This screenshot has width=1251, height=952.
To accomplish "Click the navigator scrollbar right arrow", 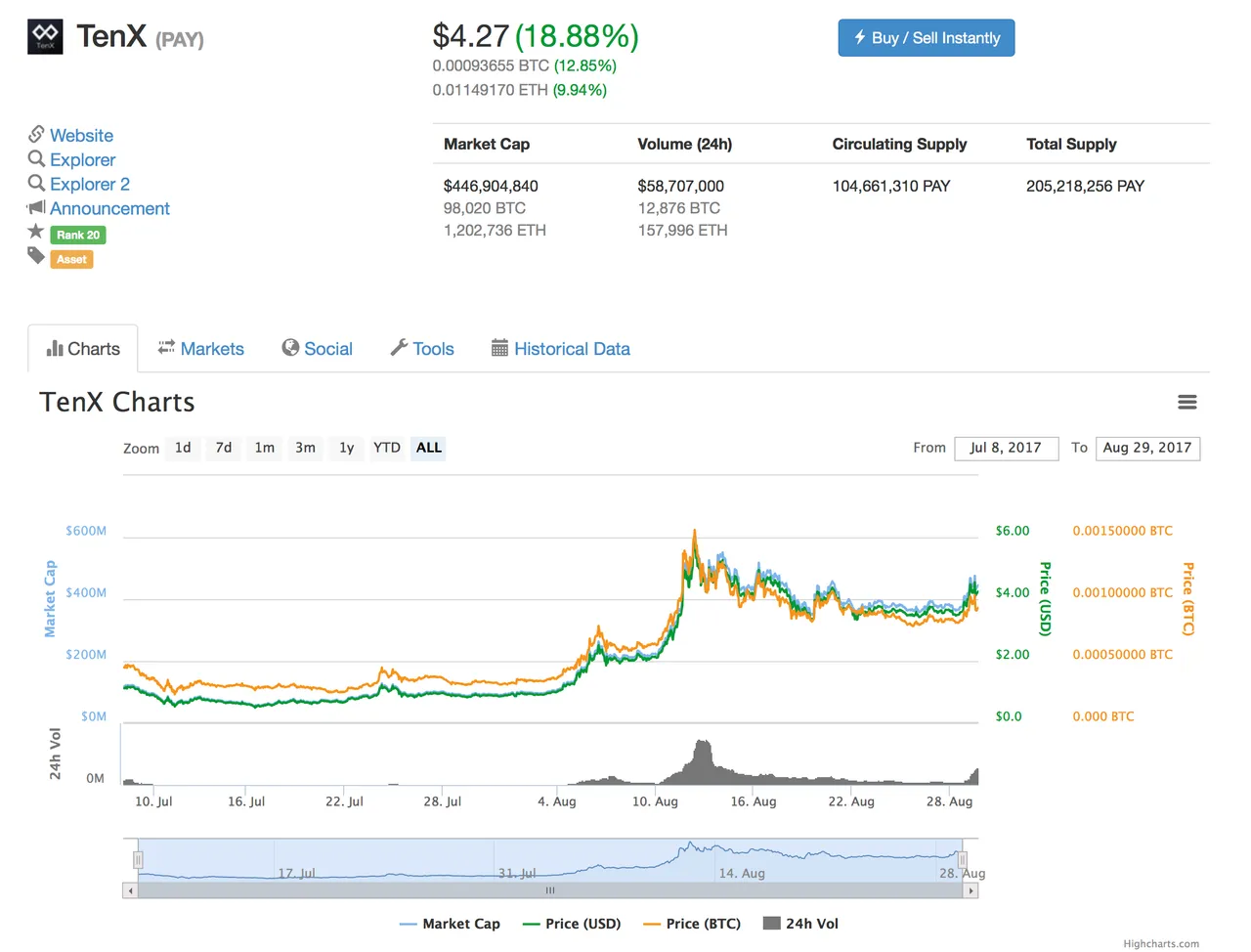I will coord(971,890).
